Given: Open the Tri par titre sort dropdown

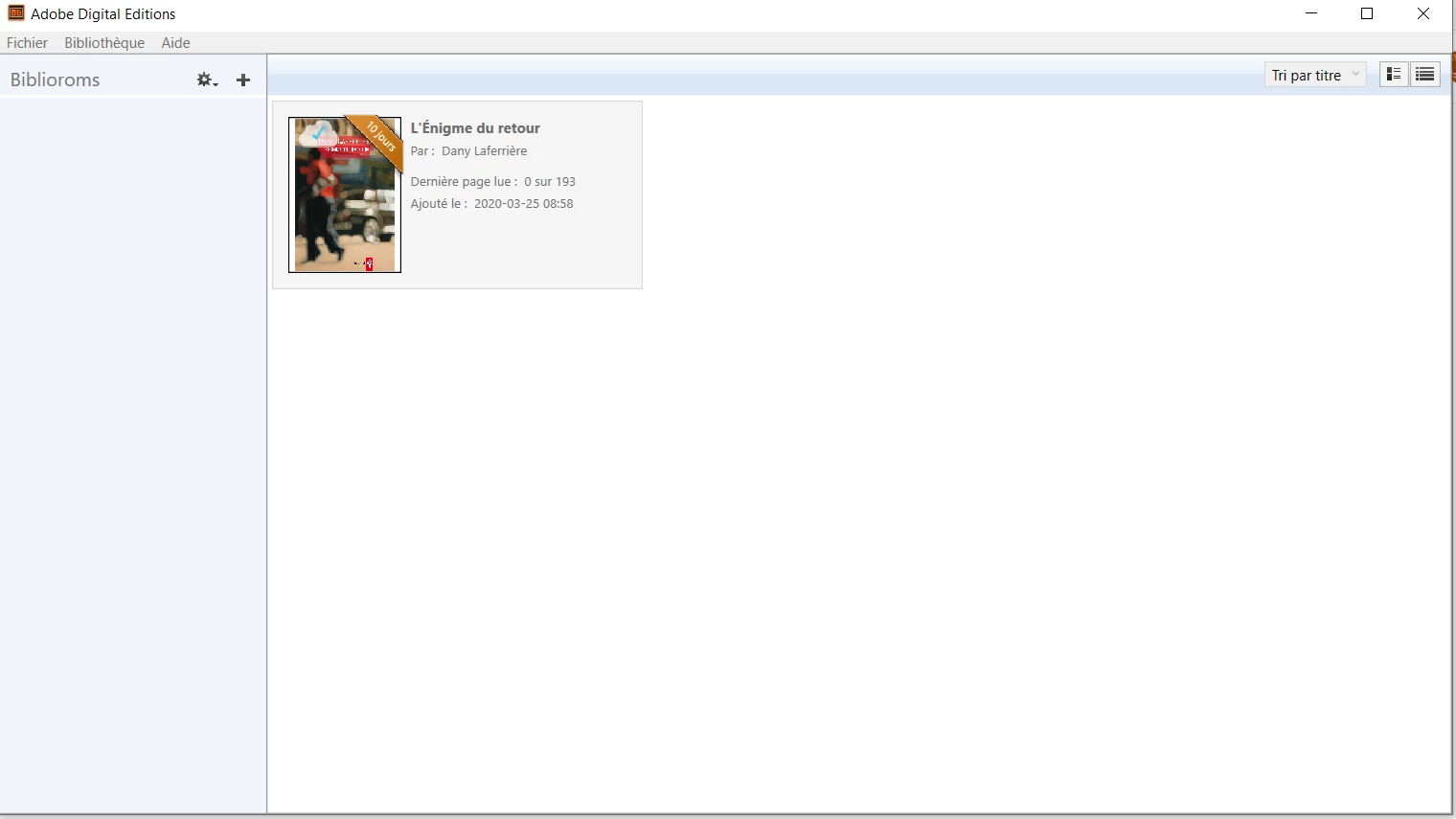Looking at the screenshot, I should coord(1315,75).
